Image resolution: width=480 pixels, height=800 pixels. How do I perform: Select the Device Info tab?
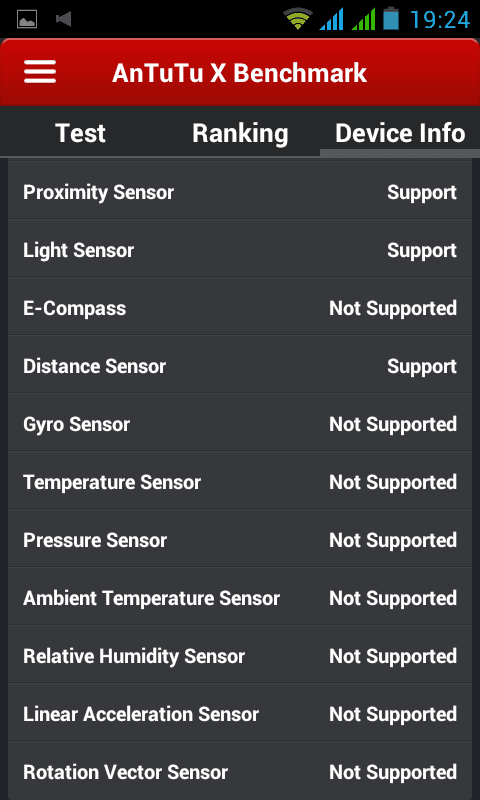pyautogui.click(x=400, y=133)
